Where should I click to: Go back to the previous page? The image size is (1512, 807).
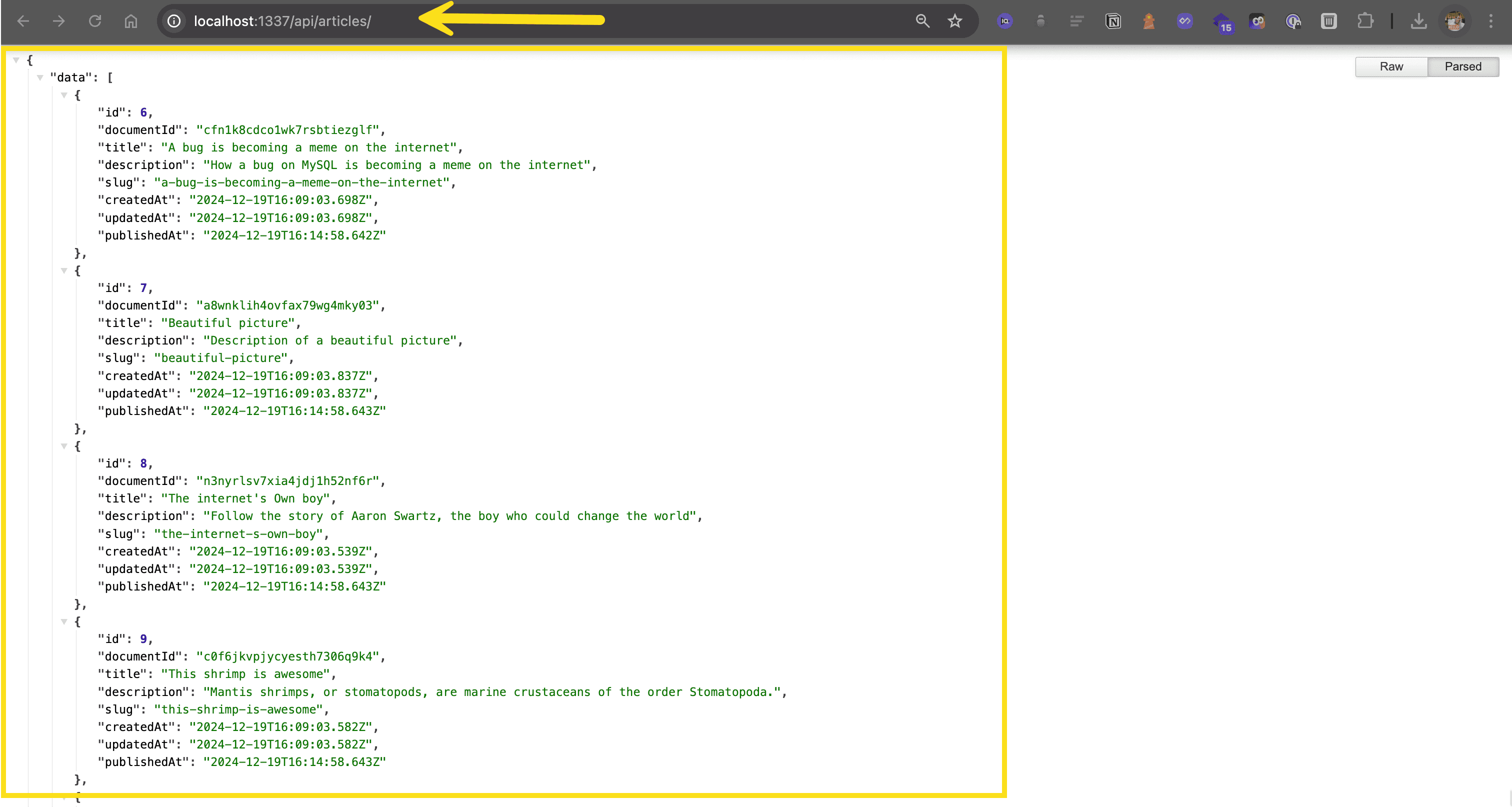coord(23,21)
